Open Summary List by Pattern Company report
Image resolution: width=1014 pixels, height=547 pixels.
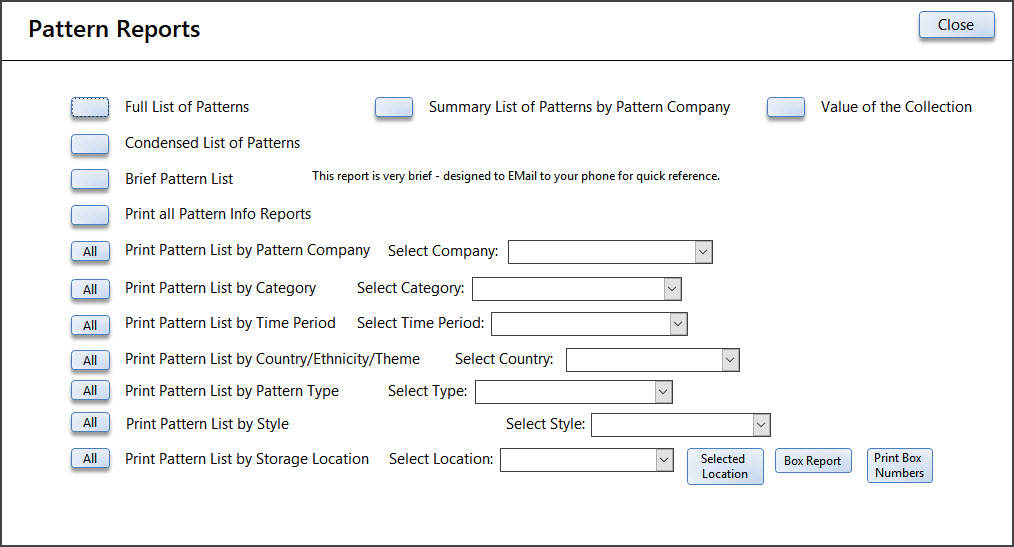point(394,107)
